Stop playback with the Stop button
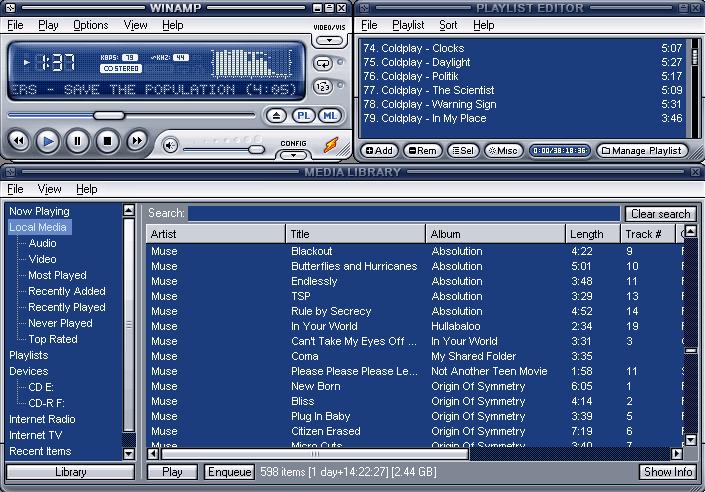 (x=107, y=142)
